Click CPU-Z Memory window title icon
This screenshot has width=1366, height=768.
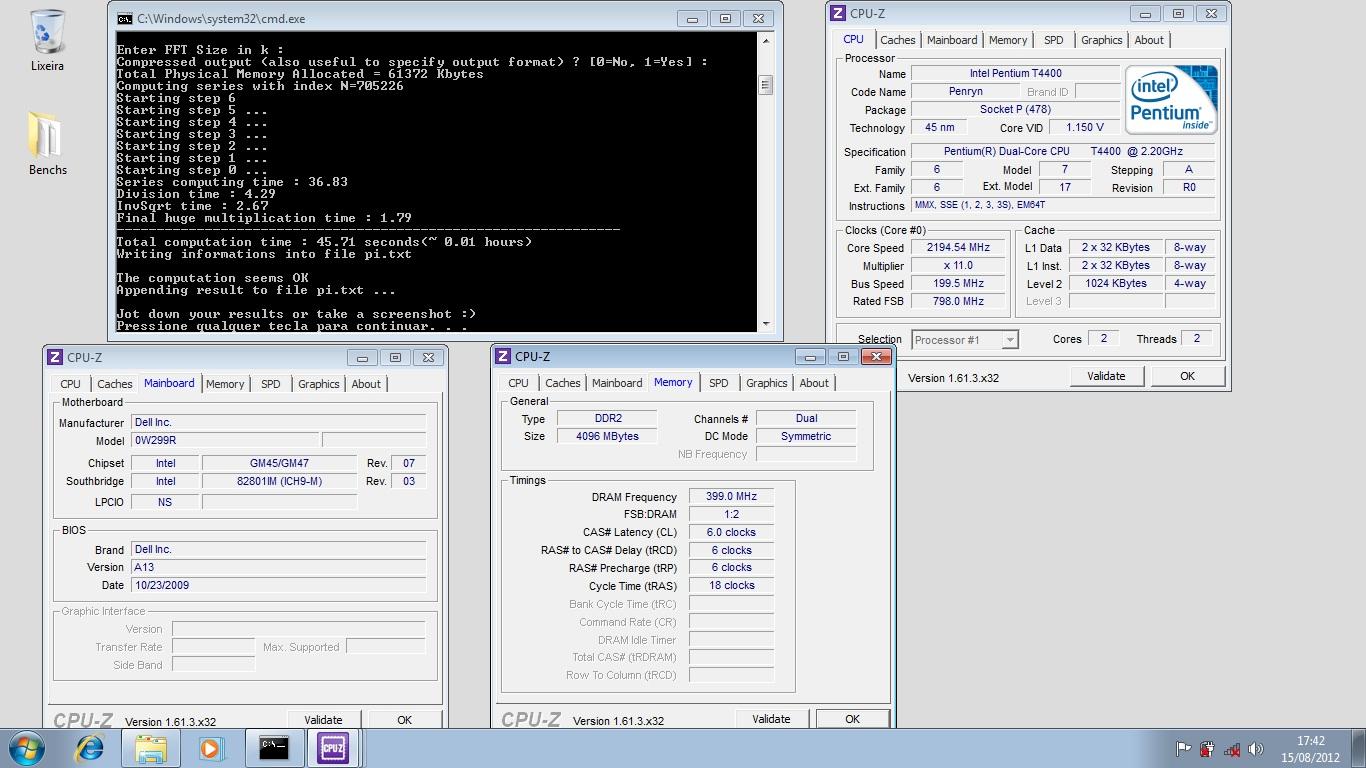click(x=503, y=356)
